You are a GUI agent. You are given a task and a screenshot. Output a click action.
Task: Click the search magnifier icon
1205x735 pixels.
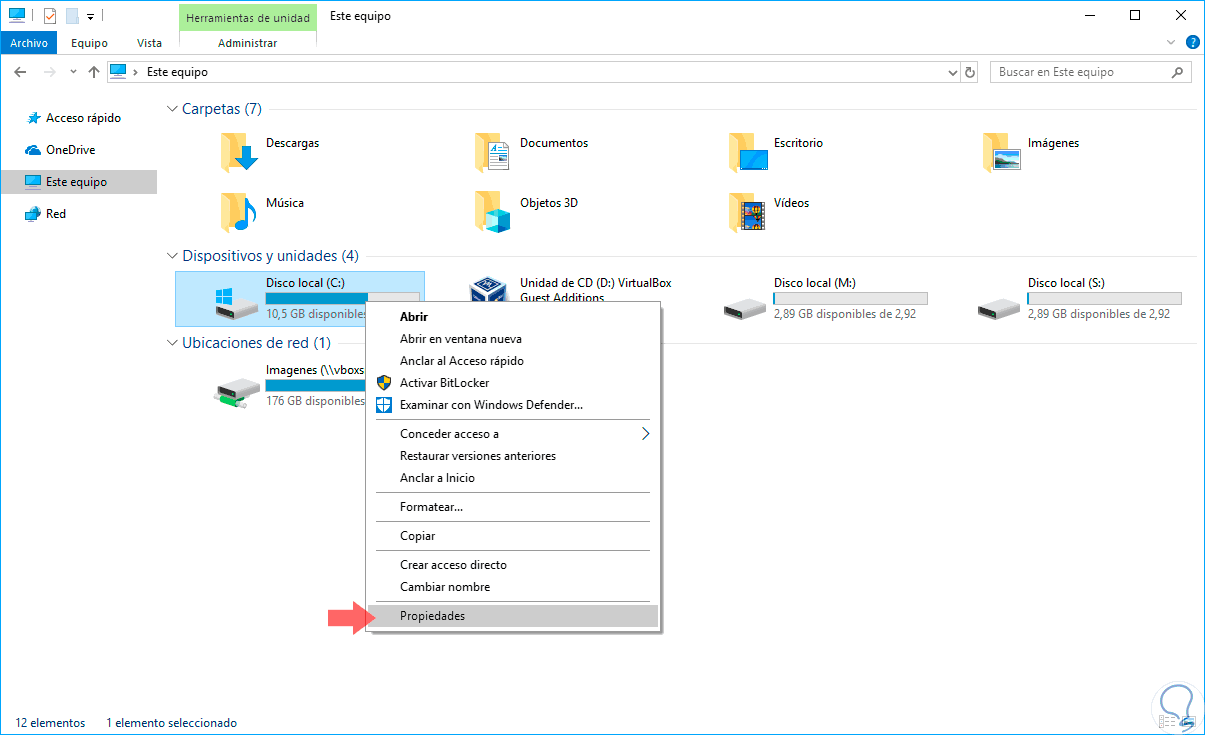tap(1178, 72)
